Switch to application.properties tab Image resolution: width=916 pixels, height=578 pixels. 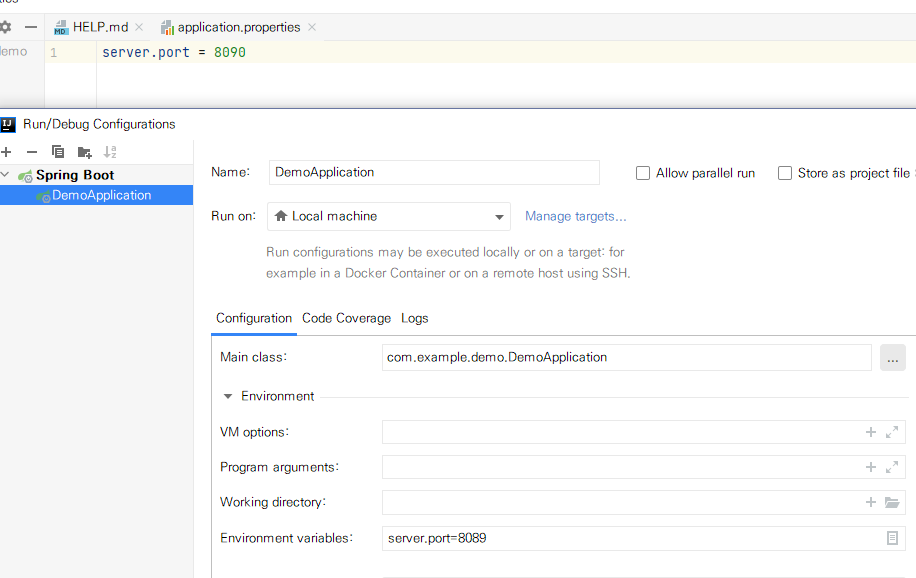pos(238,27)
